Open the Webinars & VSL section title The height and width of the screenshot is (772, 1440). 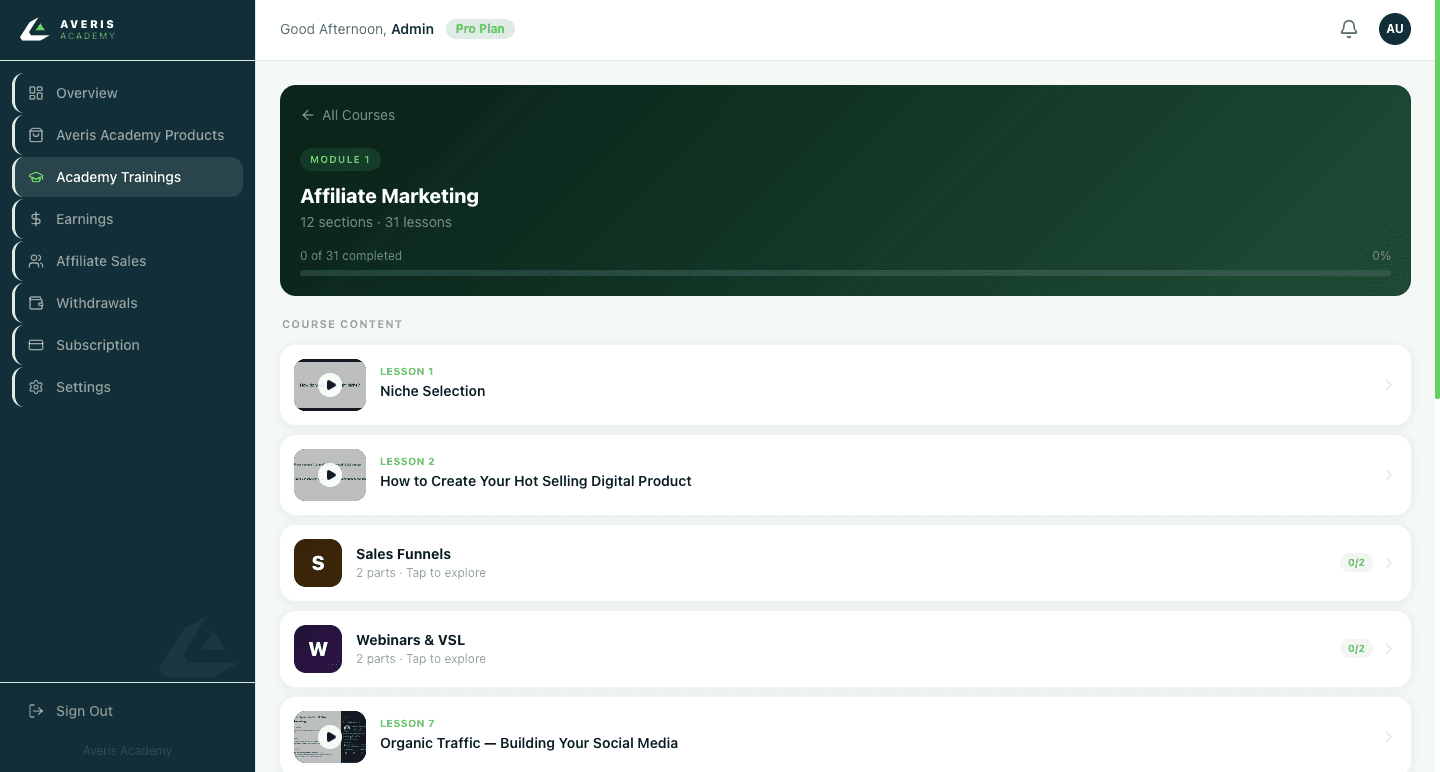pos(410,640)
